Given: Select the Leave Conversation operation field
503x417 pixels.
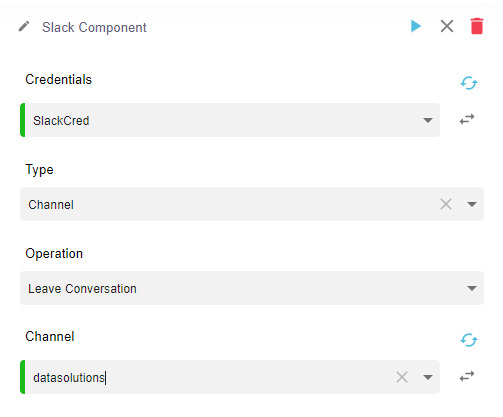Looking at the screenshot, I should (252, 288).
